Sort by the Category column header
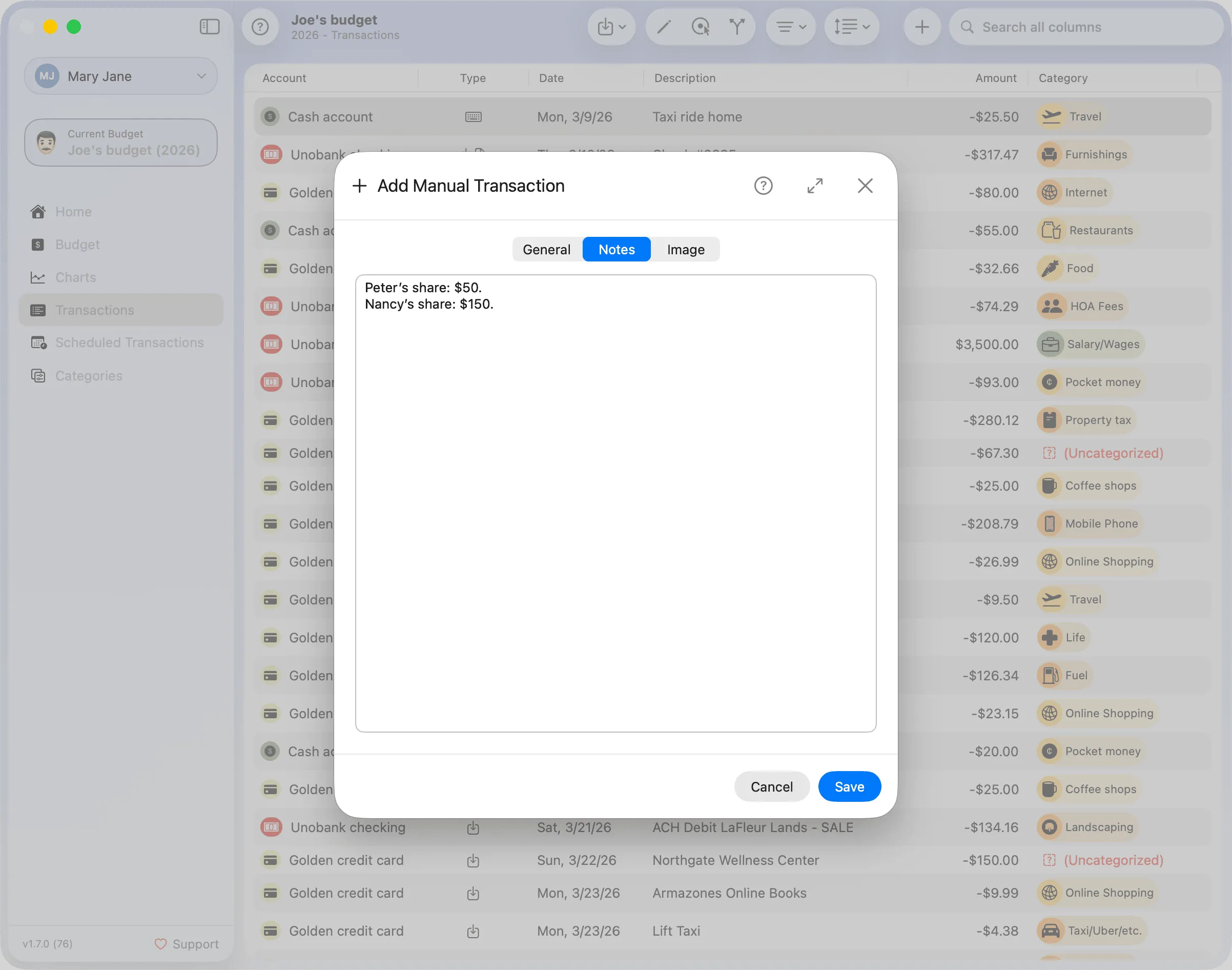Image resolution: width=1232 pixels, height=970 pixels. pyautogui.click(x=1063, y=78)
